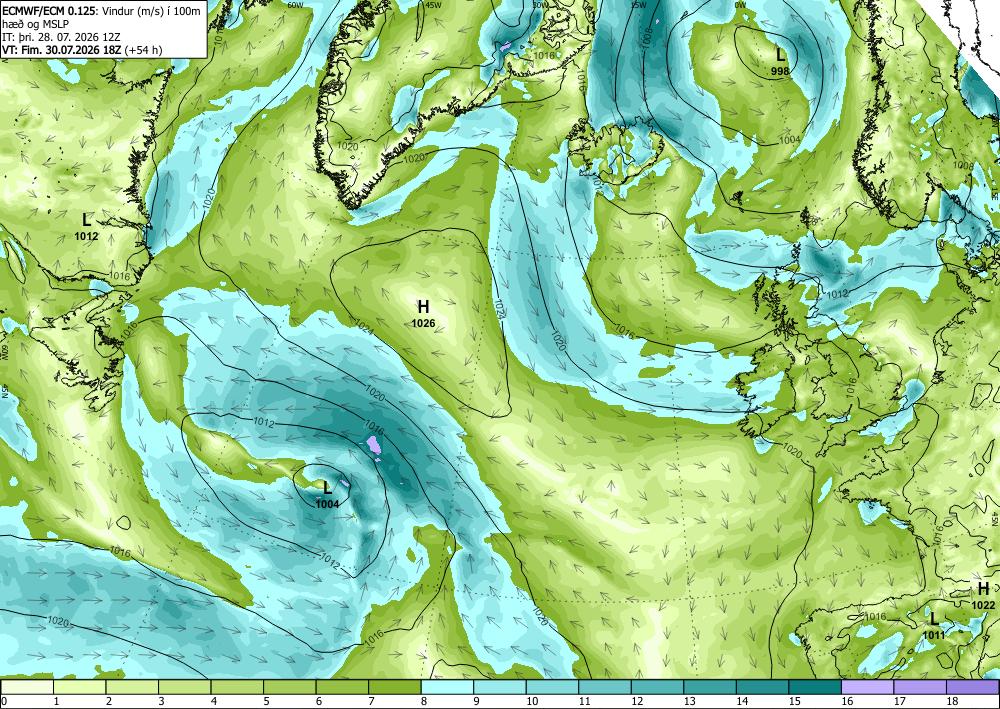Image resolution: width=1000 pixels, height=709 pixels.
Task: Click the legend number 16
Action: pyautogui.click(x=846, y=701)
